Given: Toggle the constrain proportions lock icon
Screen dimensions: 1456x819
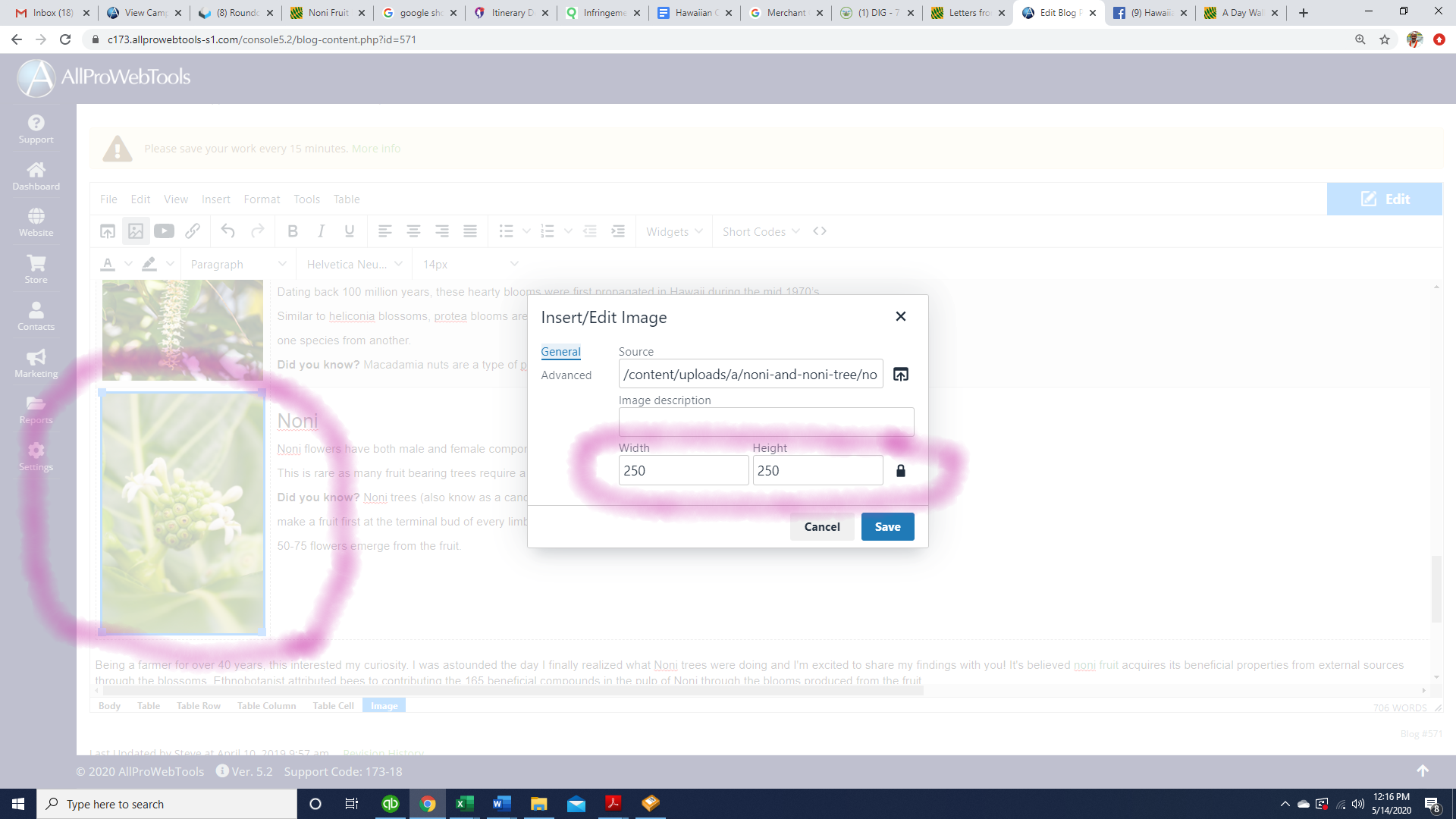Looking at the screenshot, I should point(900,470).
